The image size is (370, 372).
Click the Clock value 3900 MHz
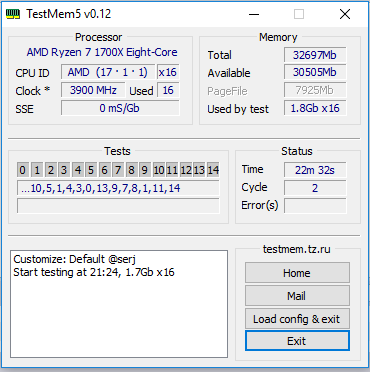[93, 90]
